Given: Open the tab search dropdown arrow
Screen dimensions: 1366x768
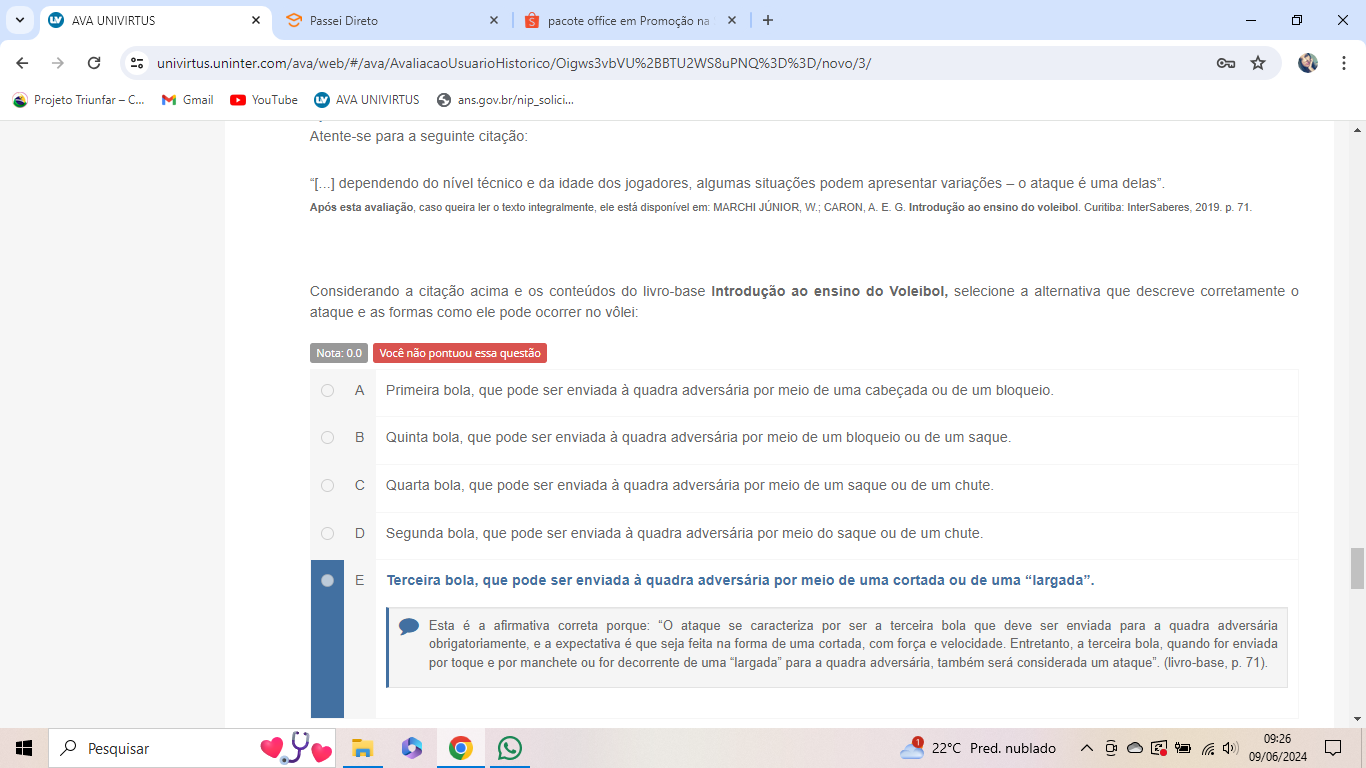Looking at the screenshot, I should [19, 20].
